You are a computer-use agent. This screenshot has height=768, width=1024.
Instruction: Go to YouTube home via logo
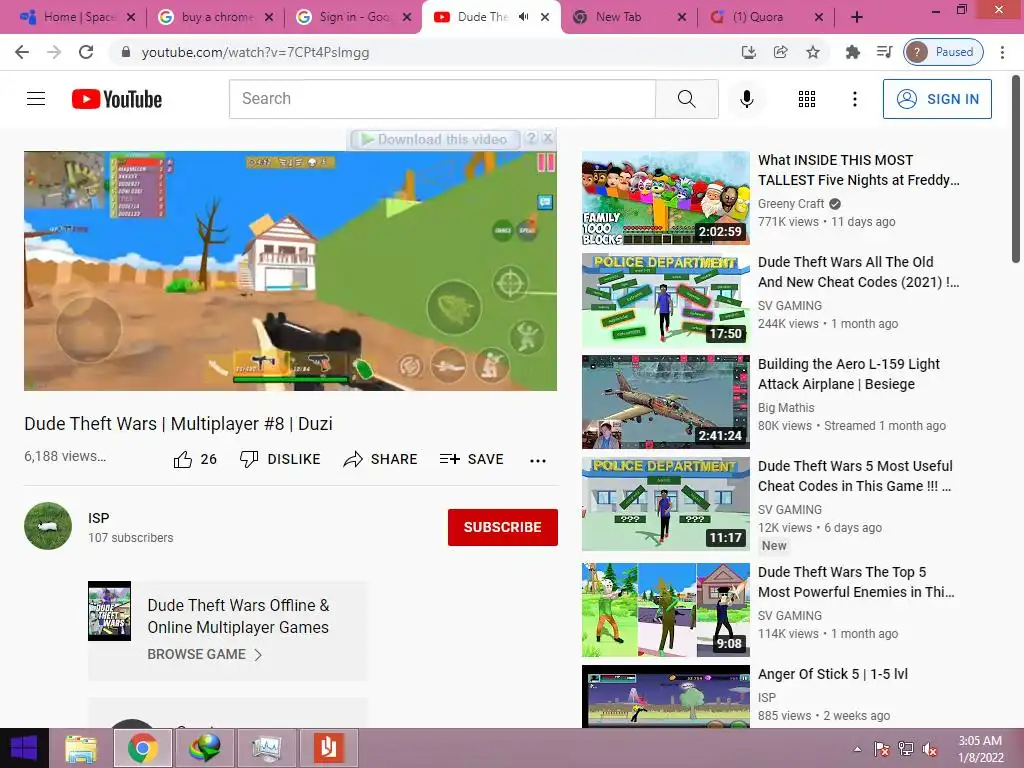[x=117, y=99]
